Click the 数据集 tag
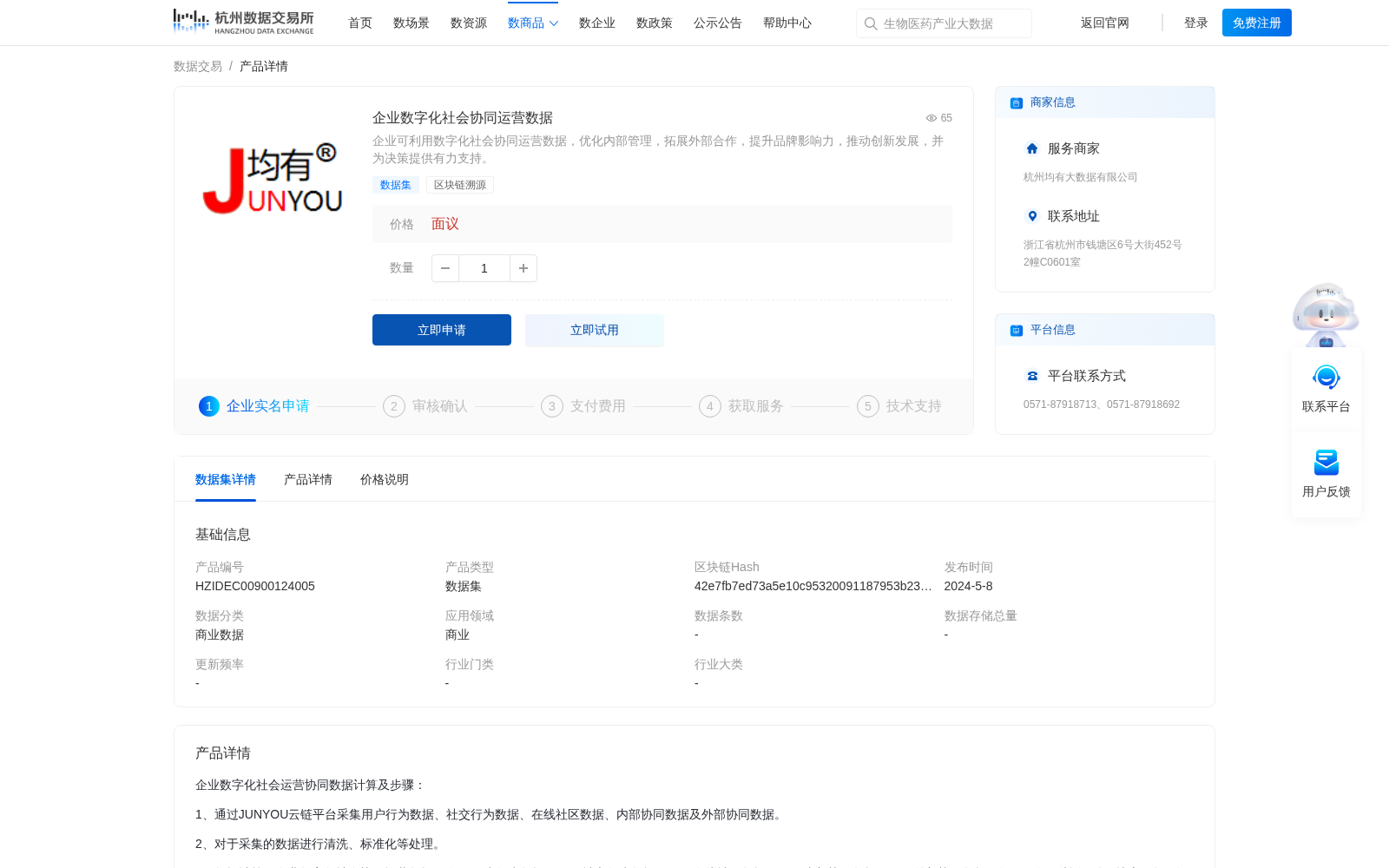Image resolution: width=1389 pixels, height=868 pixels. (x=396, y=185)
